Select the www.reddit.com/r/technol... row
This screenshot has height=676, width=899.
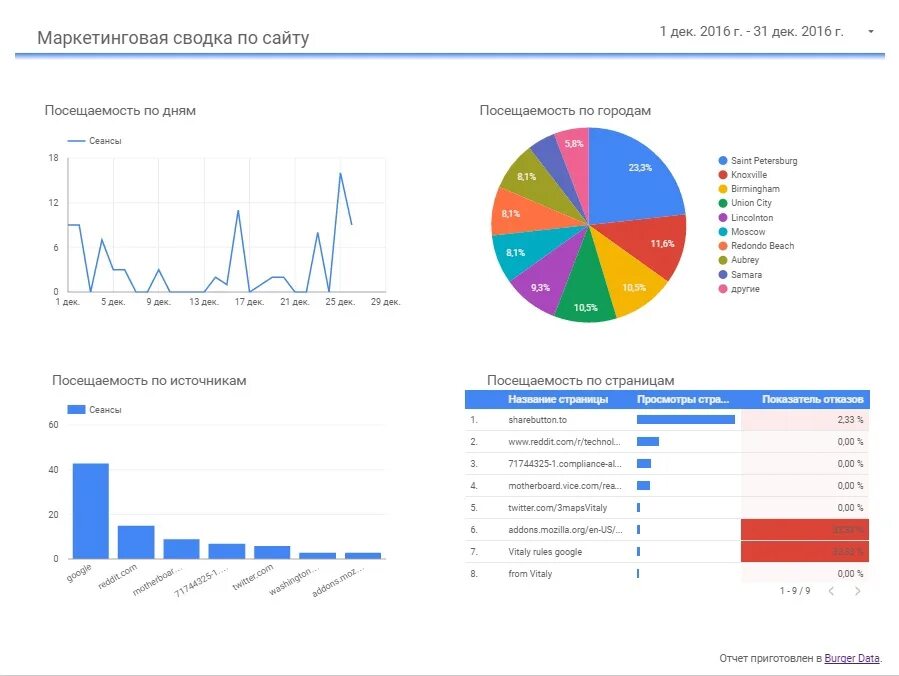(667, 441)
